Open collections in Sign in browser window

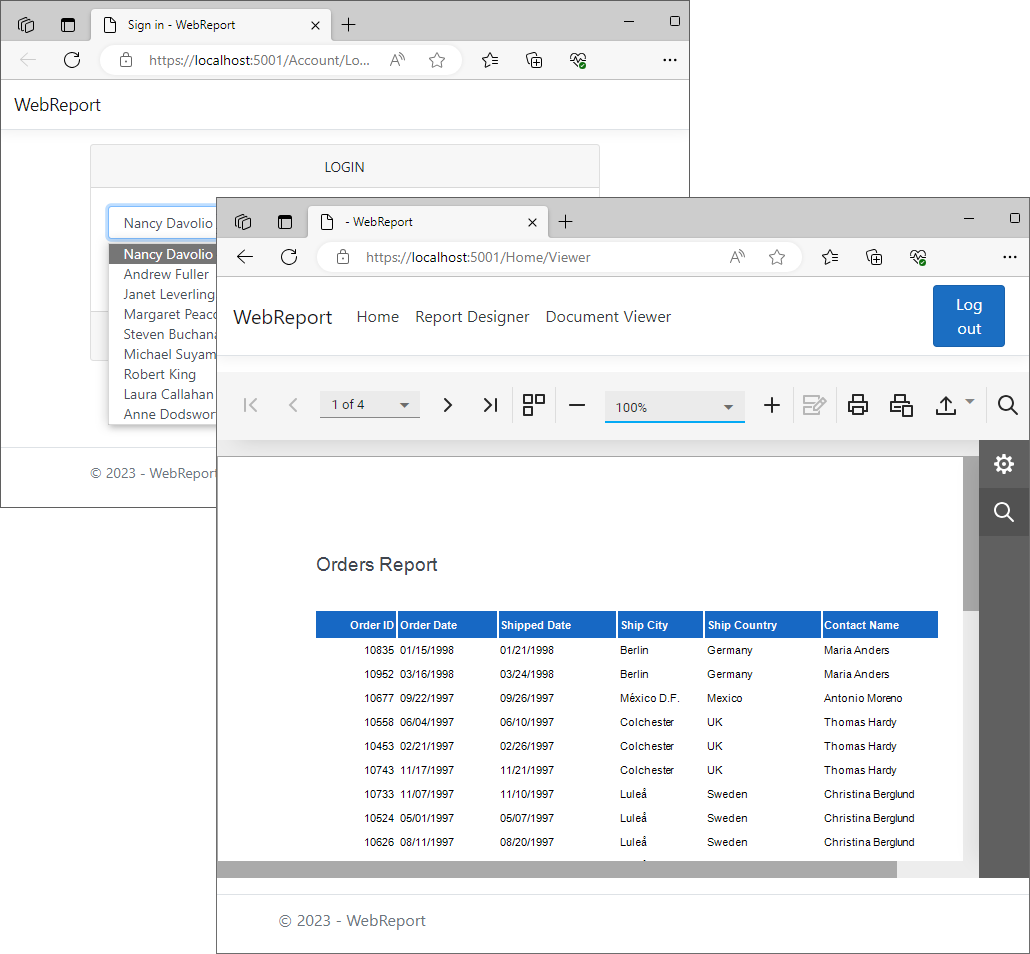pos(534,60)
